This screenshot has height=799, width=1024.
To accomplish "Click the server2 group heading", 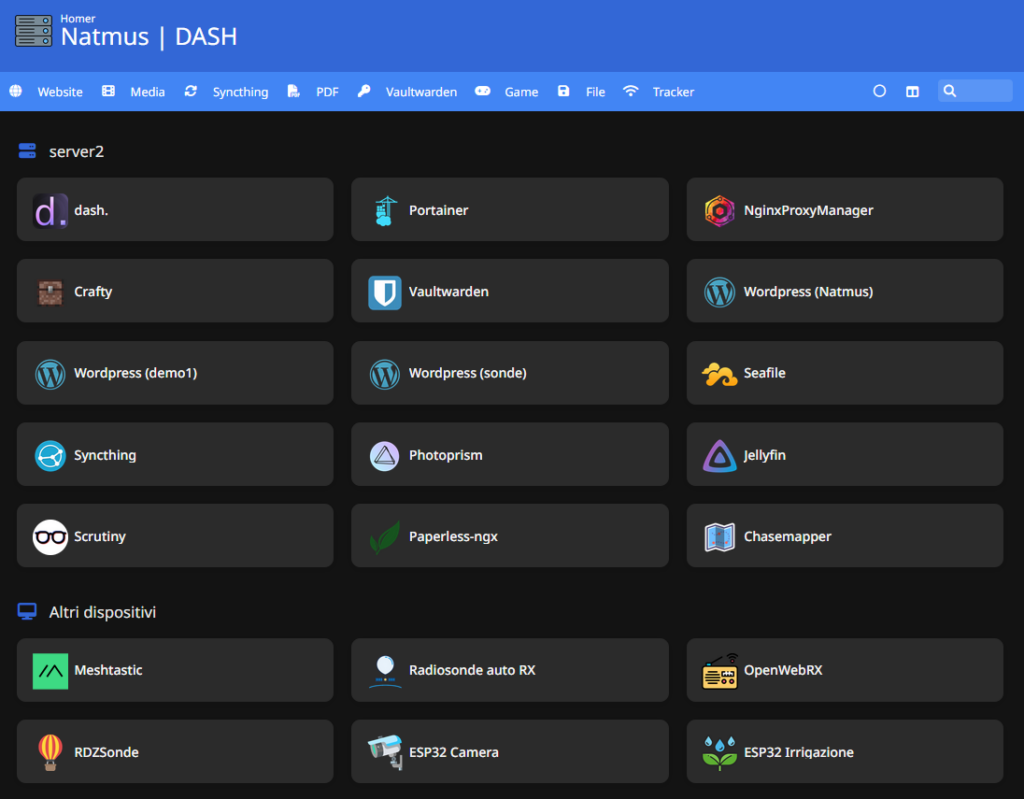I will (76, 152).
